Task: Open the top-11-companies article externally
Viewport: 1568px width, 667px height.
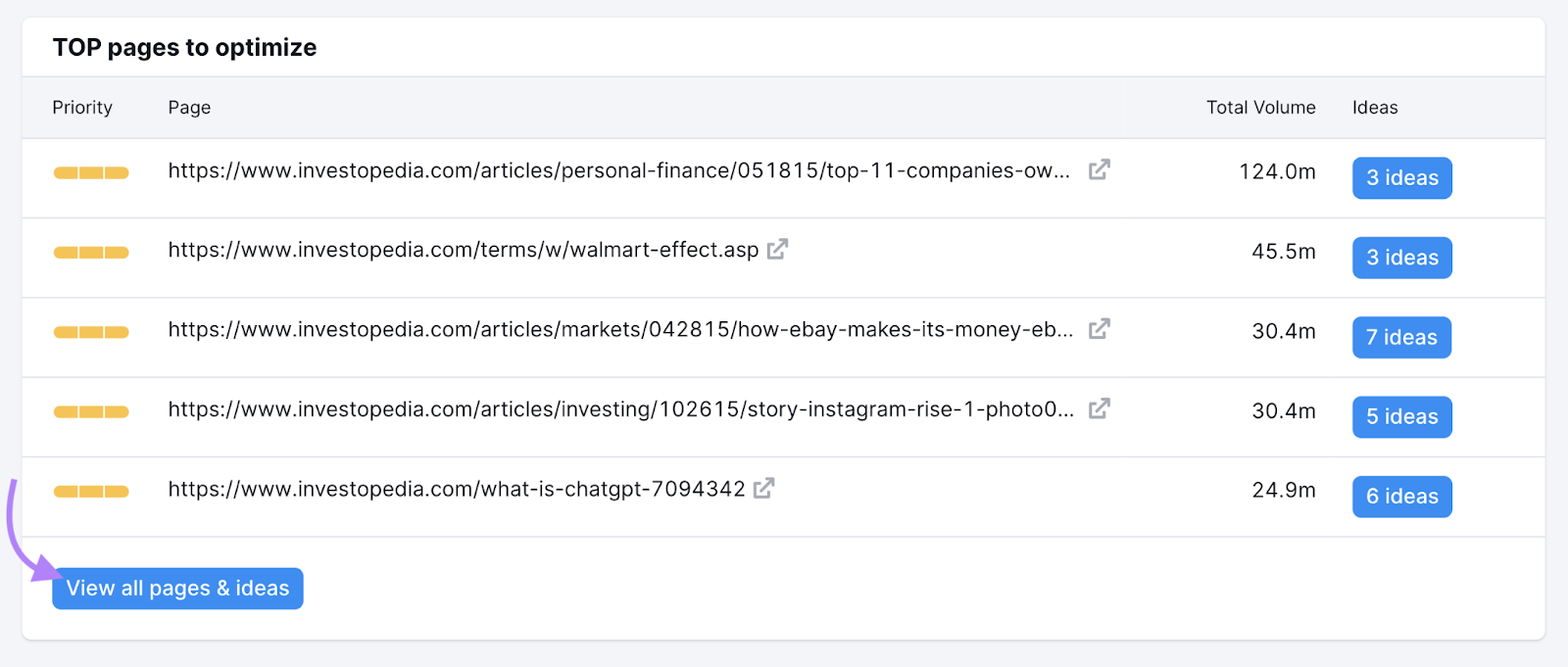Action: 1099,169
